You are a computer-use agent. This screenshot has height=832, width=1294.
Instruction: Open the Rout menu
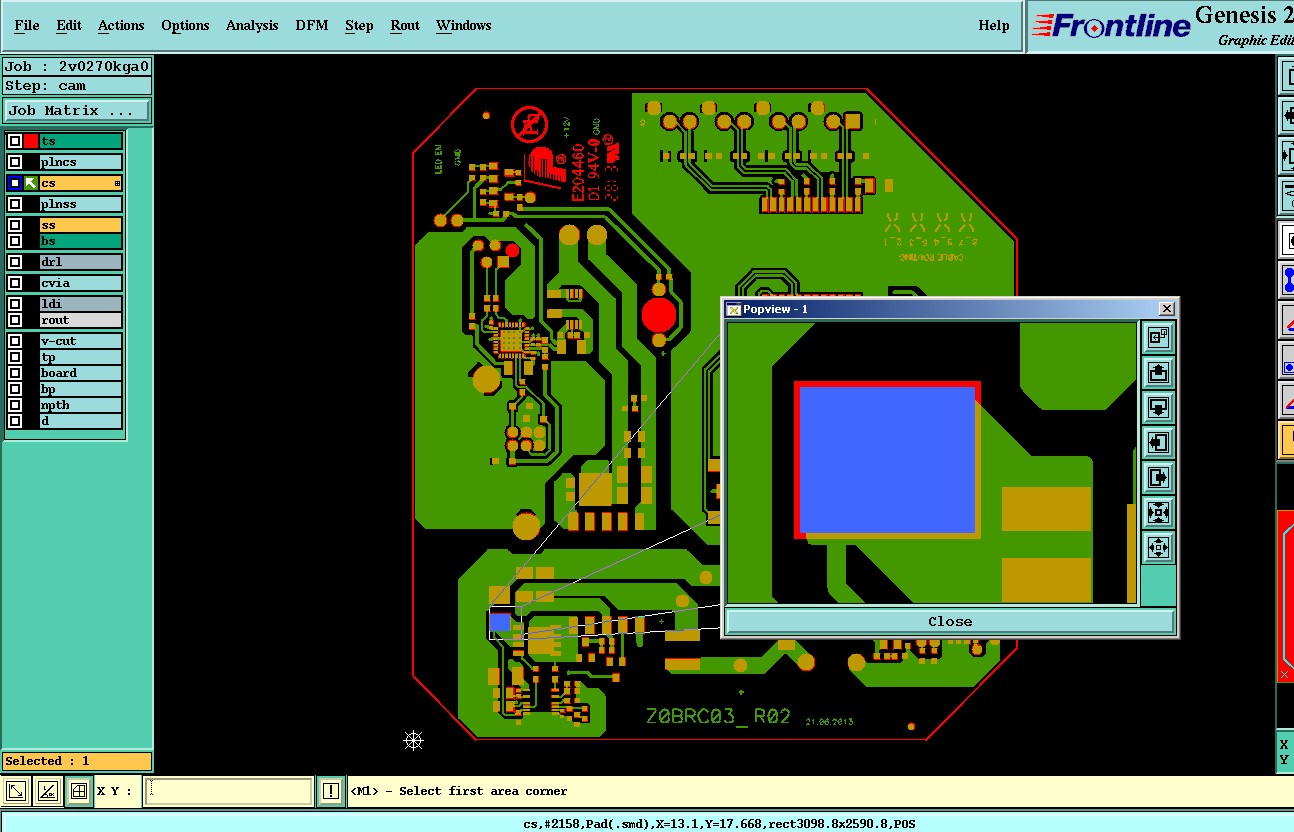click(x=405, y=25)
